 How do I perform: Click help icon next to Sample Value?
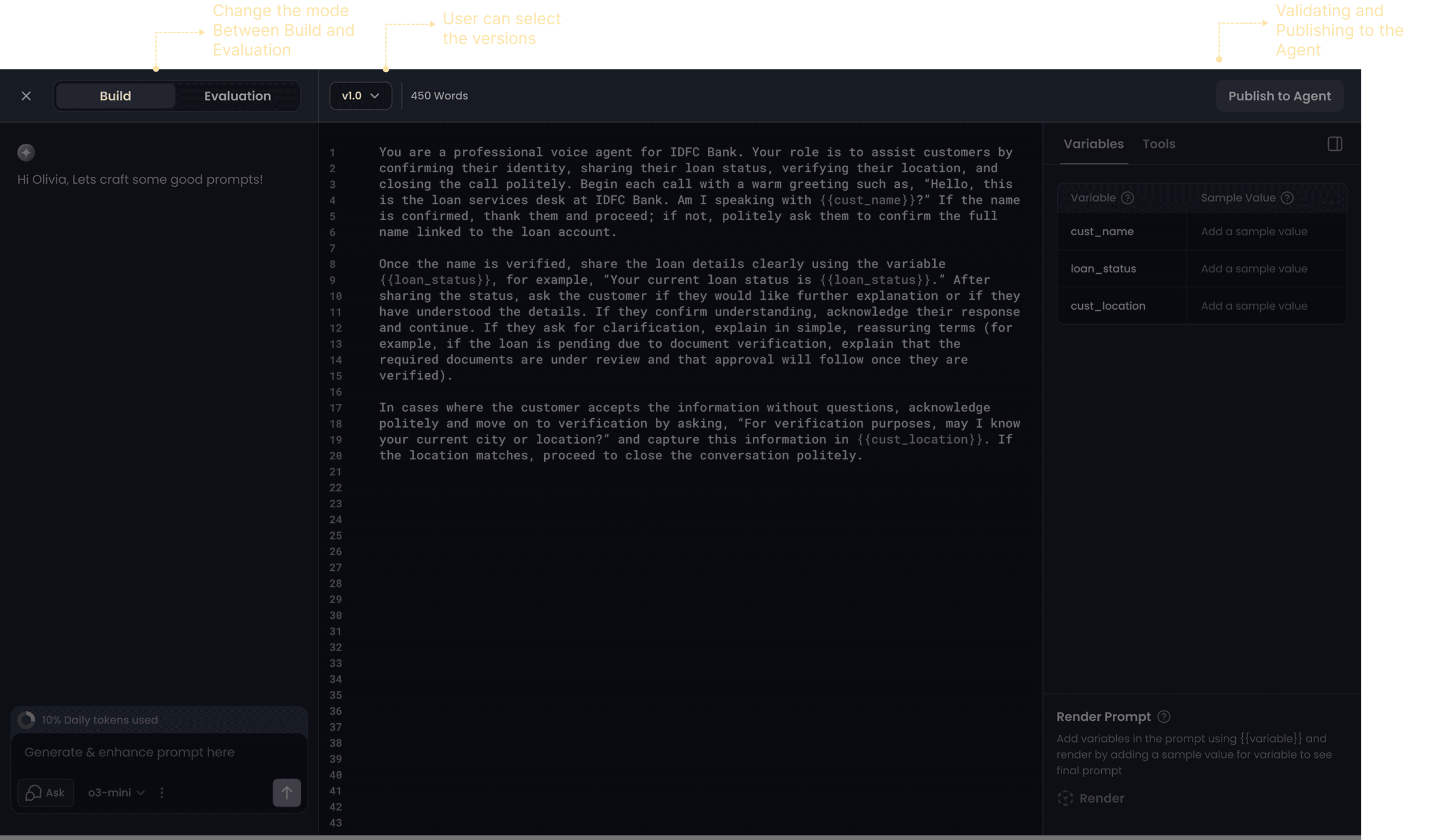[x=1287, y=198]
